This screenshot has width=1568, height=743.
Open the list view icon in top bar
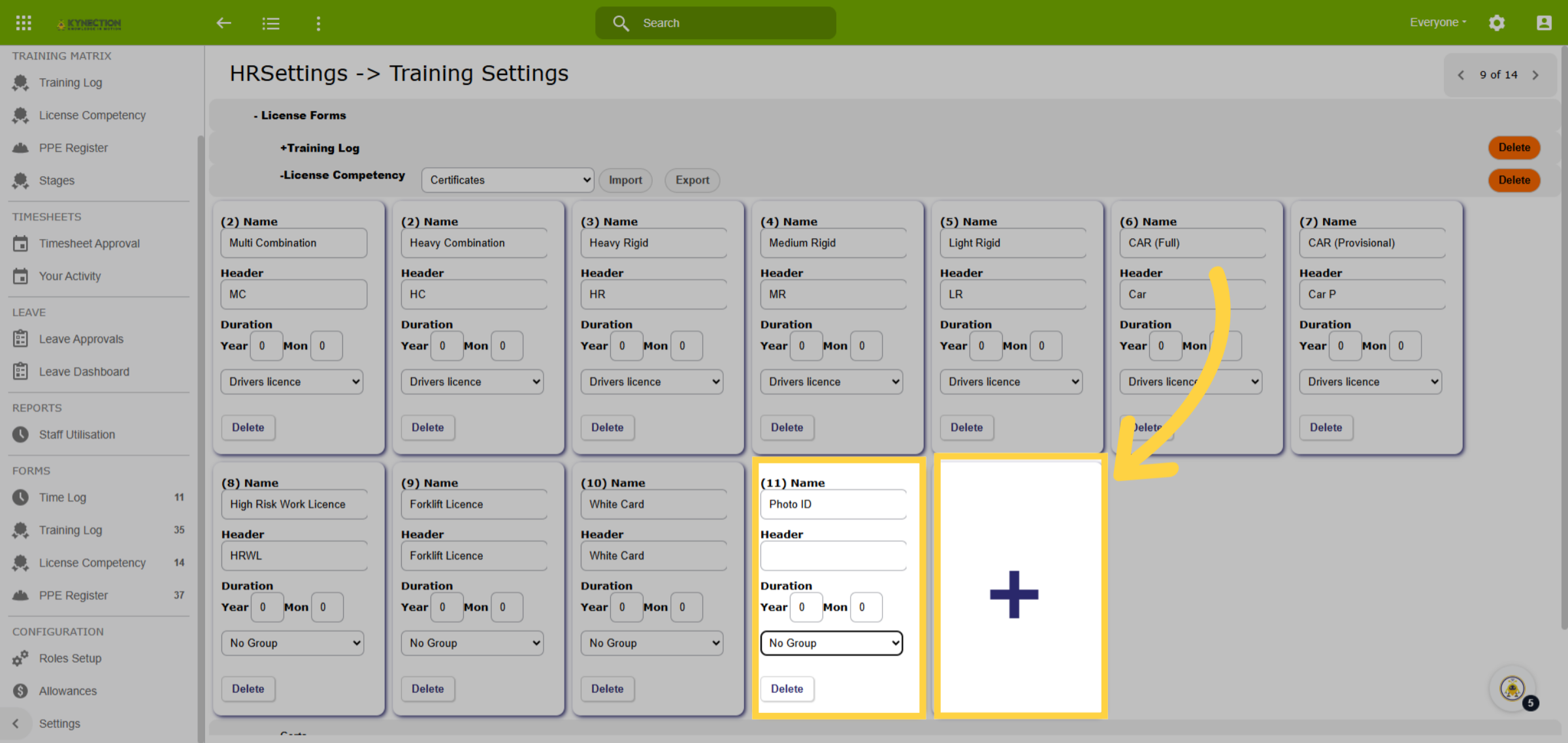pos(270,24)
